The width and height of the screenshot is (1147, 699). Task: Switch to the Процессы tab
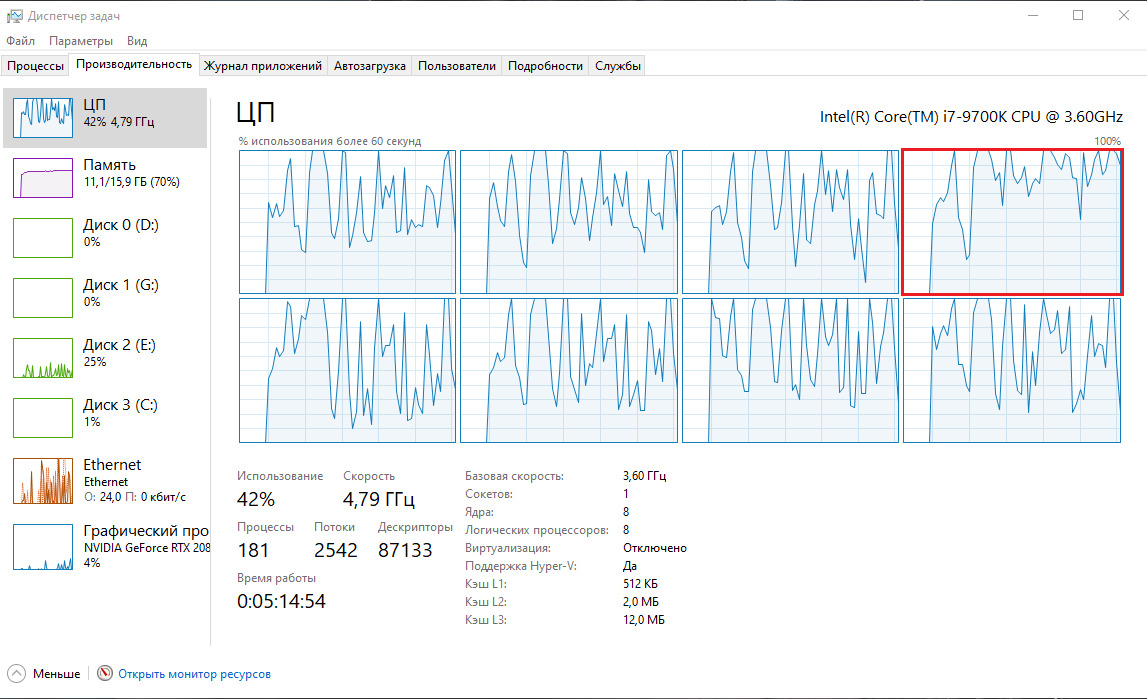click(x=35, y=66)
